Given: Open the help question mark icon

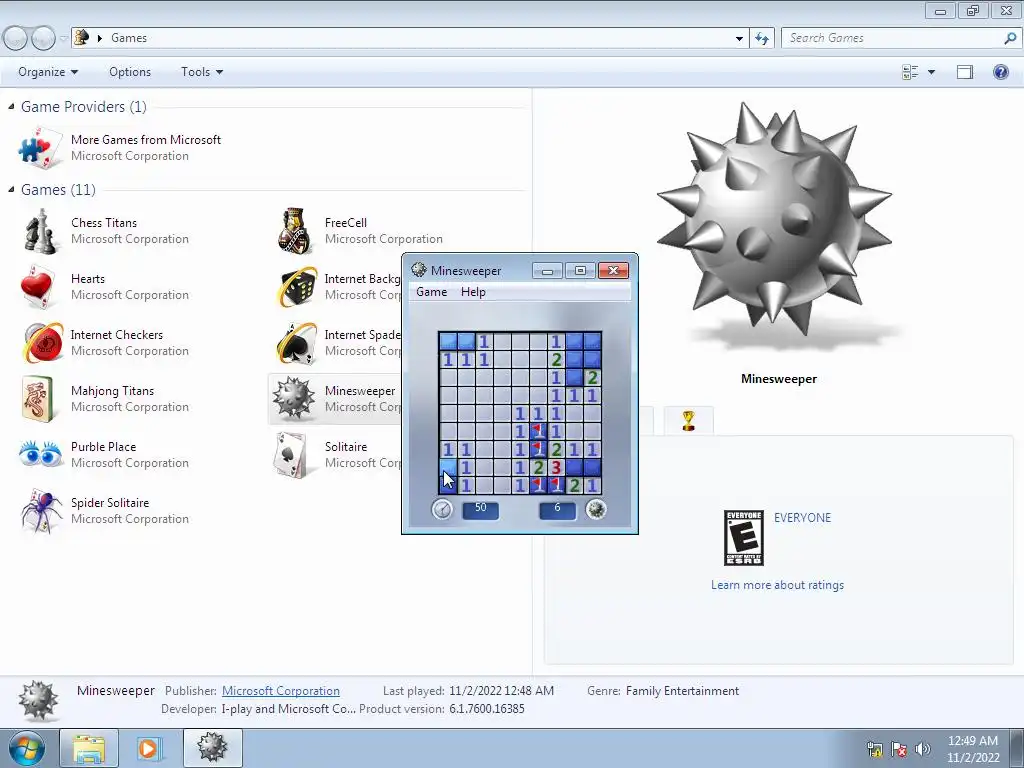Looking at the screenshot, I should 1000,72.
